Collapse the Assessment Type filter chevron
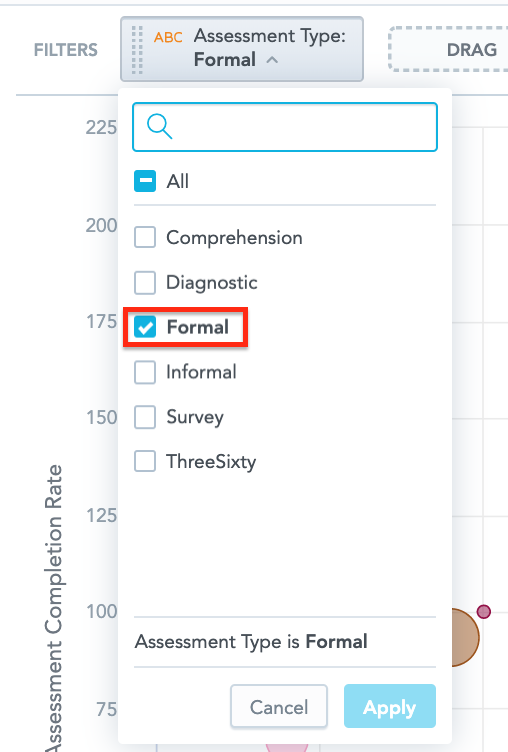Image resolution: width=508 pixels, height=752 pixels. click(x=272, y=60)
